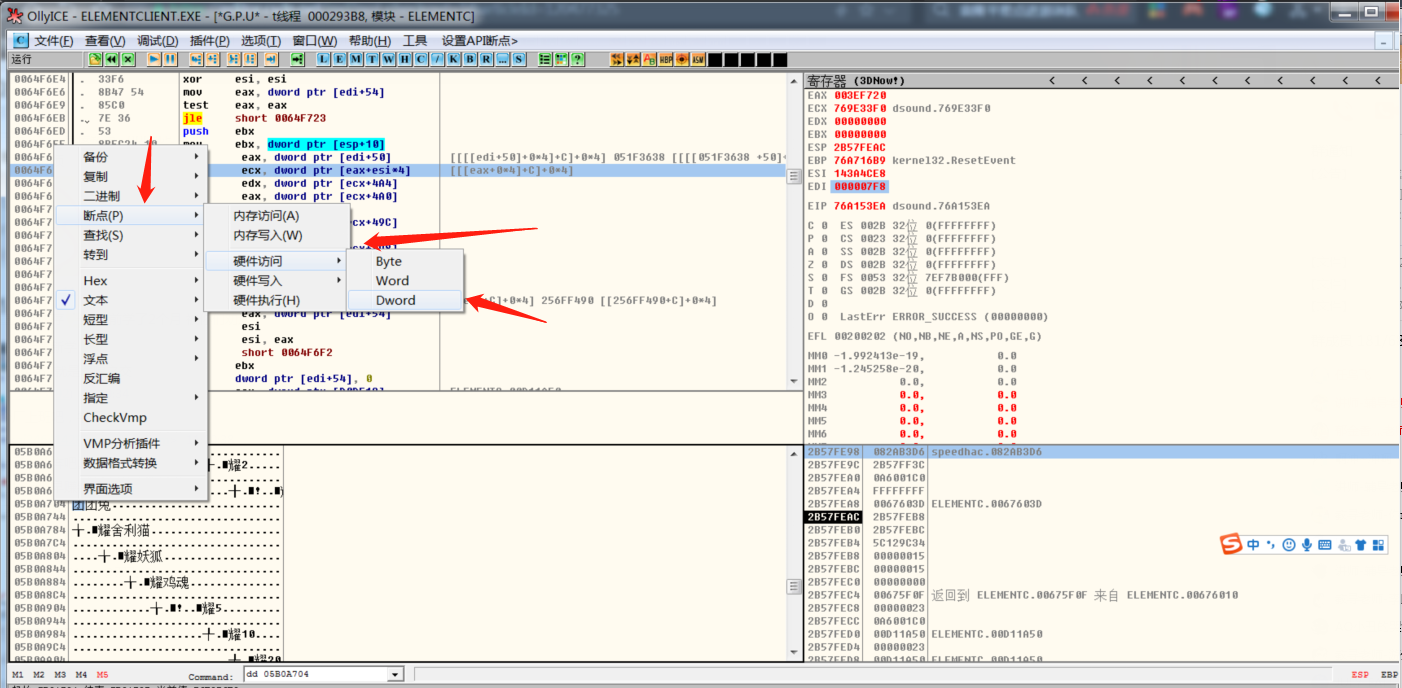Select 内存访问(A) breakpoint option

click(x=277, y=216)
